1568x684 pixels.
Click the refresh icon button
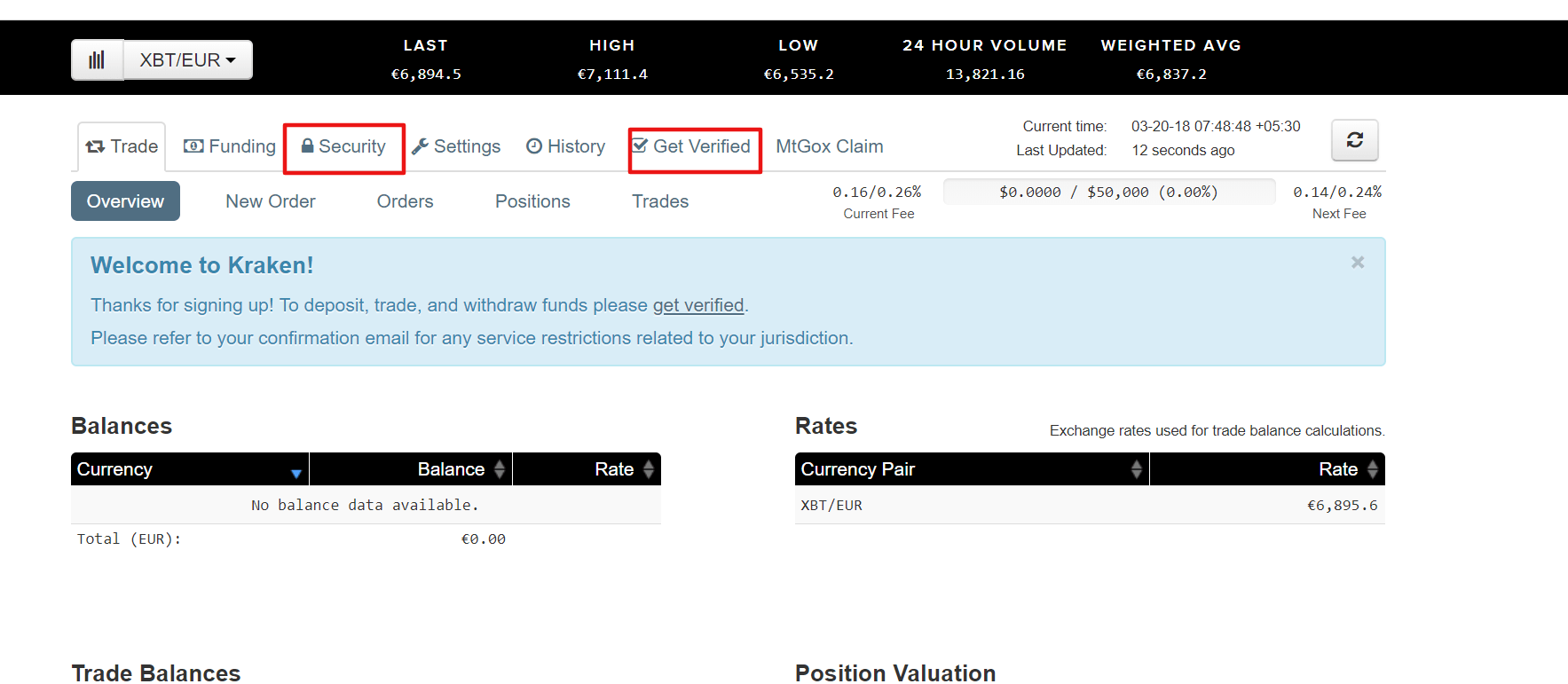[1354, 140]
